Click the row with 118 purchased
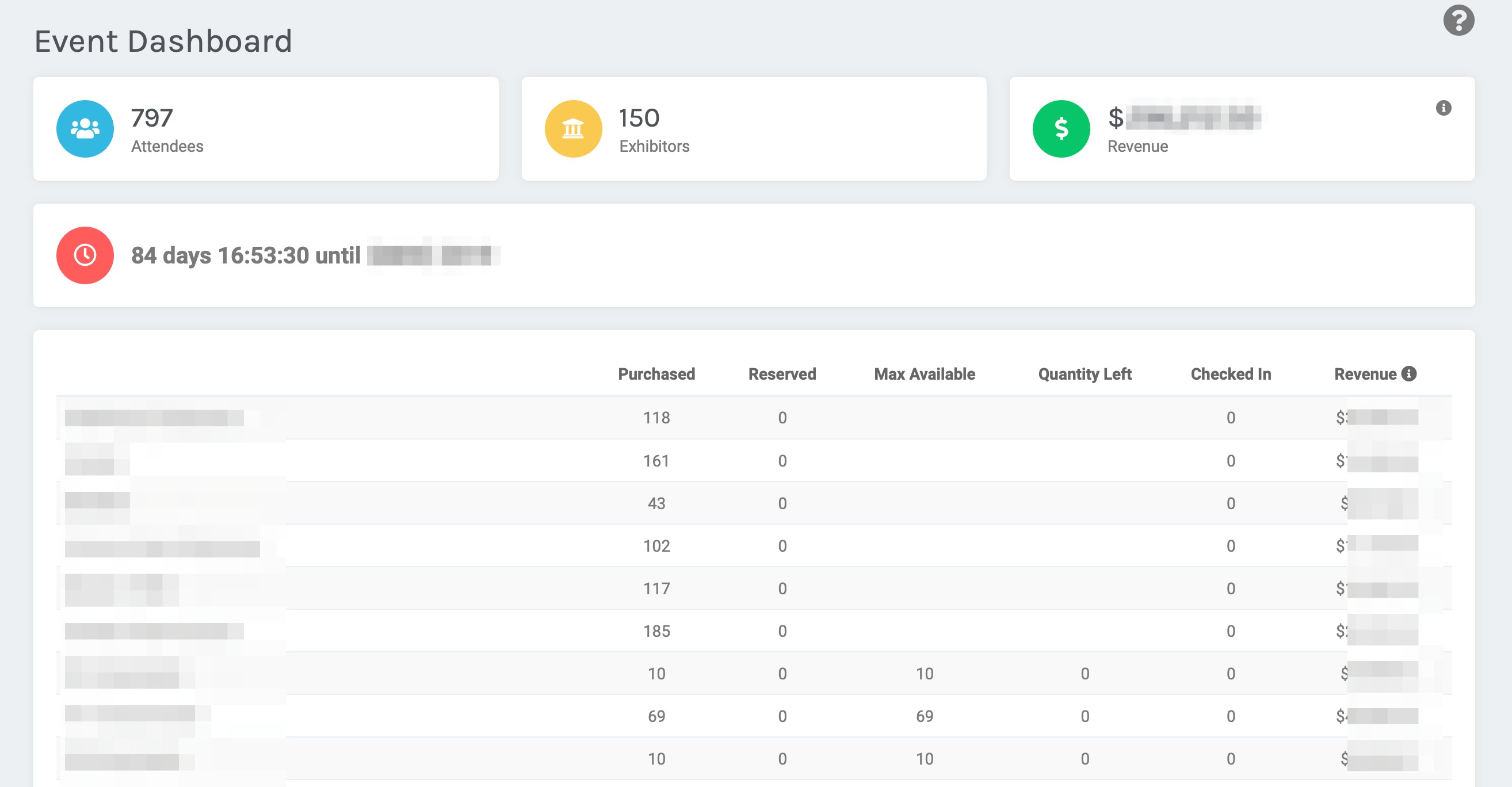The width and height of the screenshot is (1512, 787). tap(656, 418)
